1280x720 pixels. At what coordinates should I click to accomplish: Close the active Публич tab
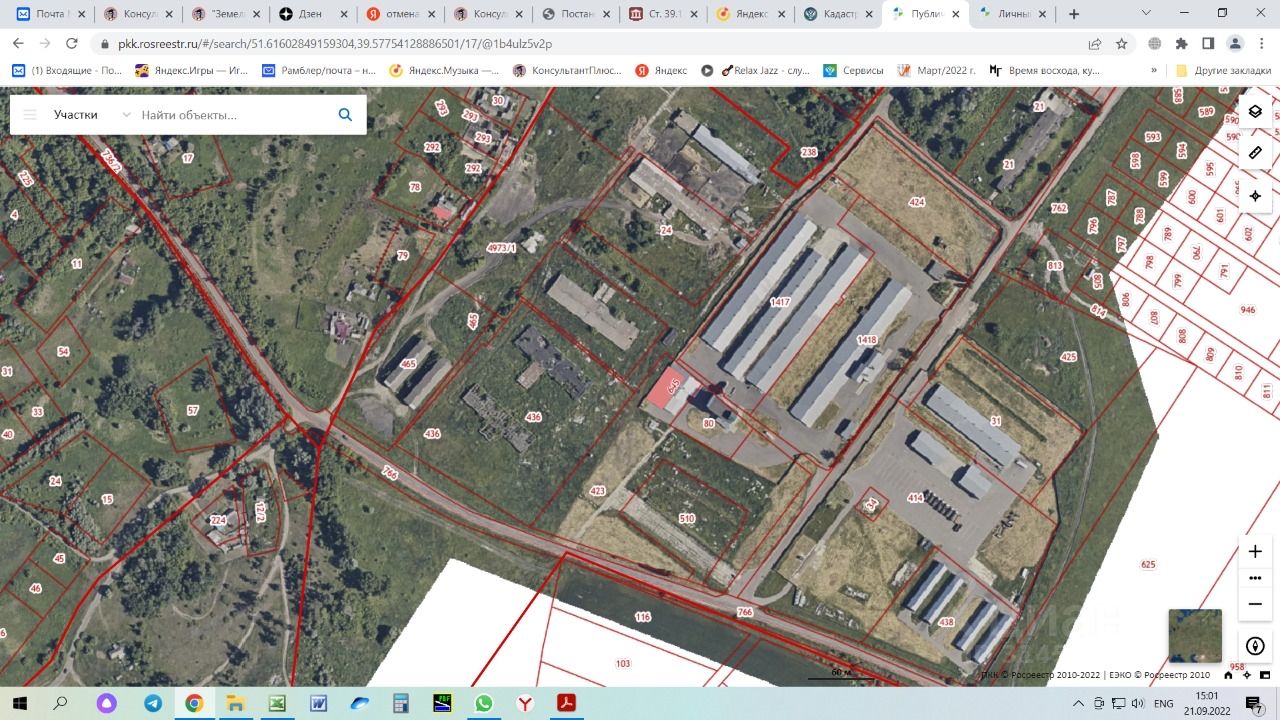pyautogui.click(x=955, y=14)
